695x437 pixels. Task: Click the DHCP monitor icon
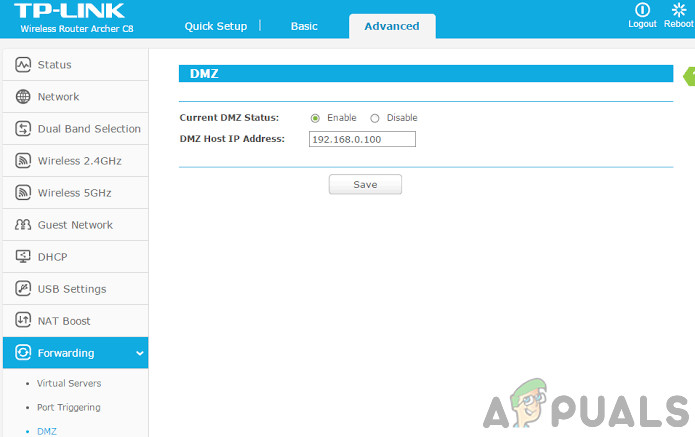click(23, 257)
